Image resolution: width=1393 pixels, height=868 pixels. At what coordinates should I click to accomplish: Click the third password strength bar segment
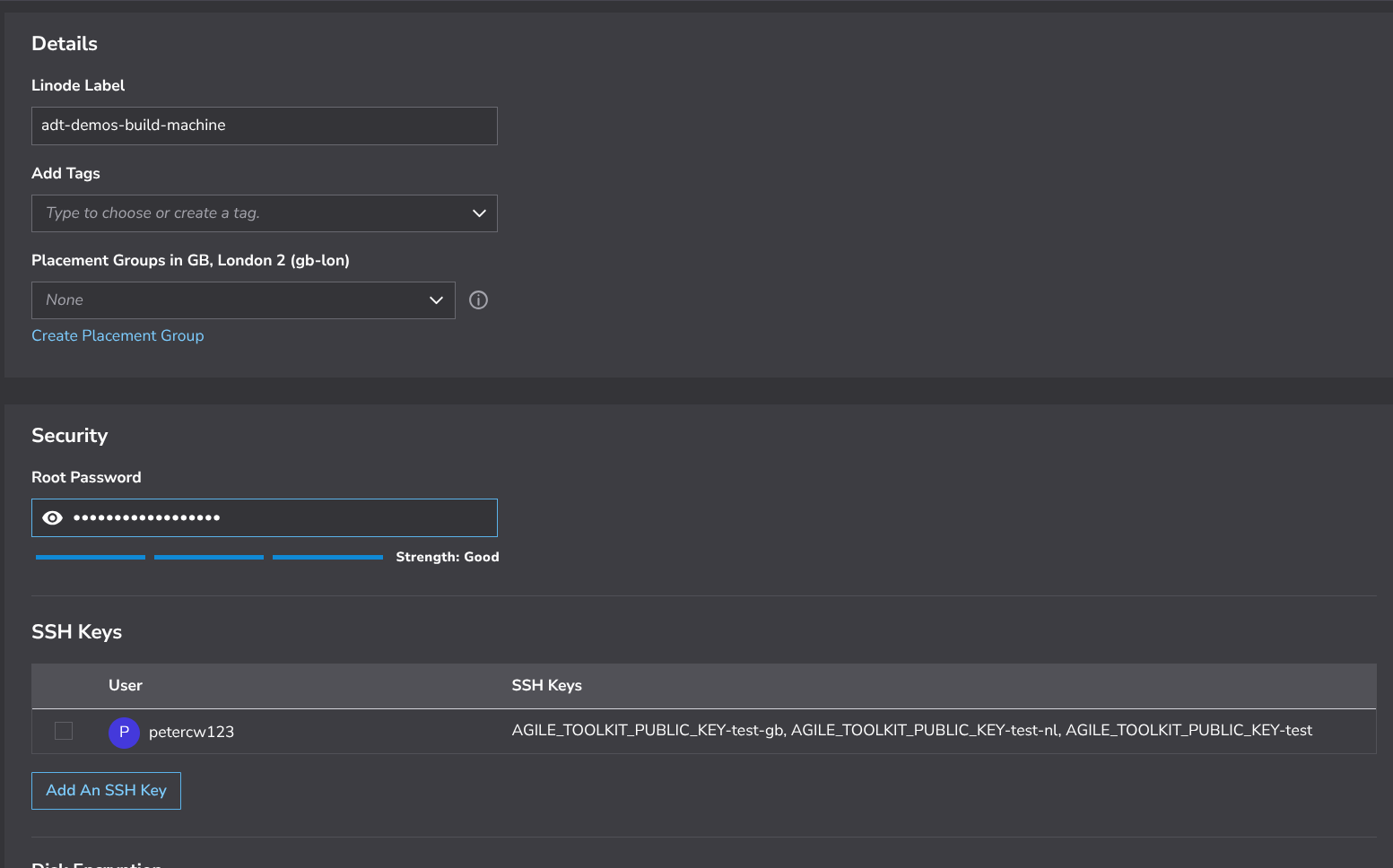(x=327, y=558)
